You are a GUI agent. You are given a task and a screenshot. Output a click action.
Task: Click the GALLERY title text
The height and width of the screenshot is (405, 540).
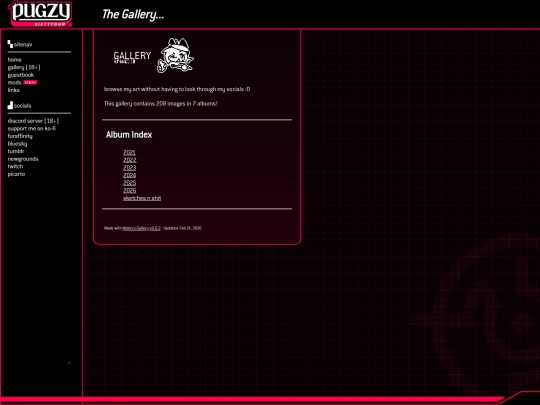point(132,55)
